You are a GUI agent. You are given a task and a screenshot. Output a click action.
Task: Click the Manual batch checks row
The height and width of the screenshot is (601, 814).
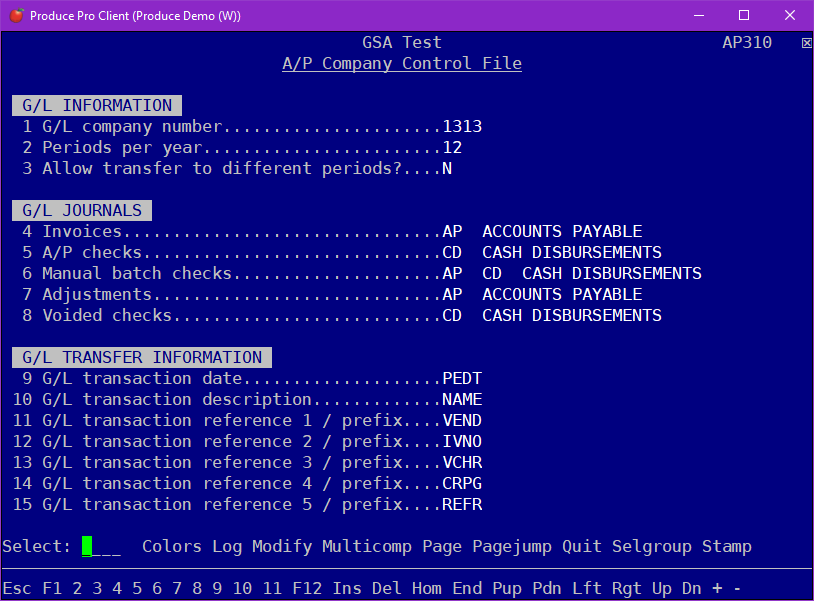[362, 273]
